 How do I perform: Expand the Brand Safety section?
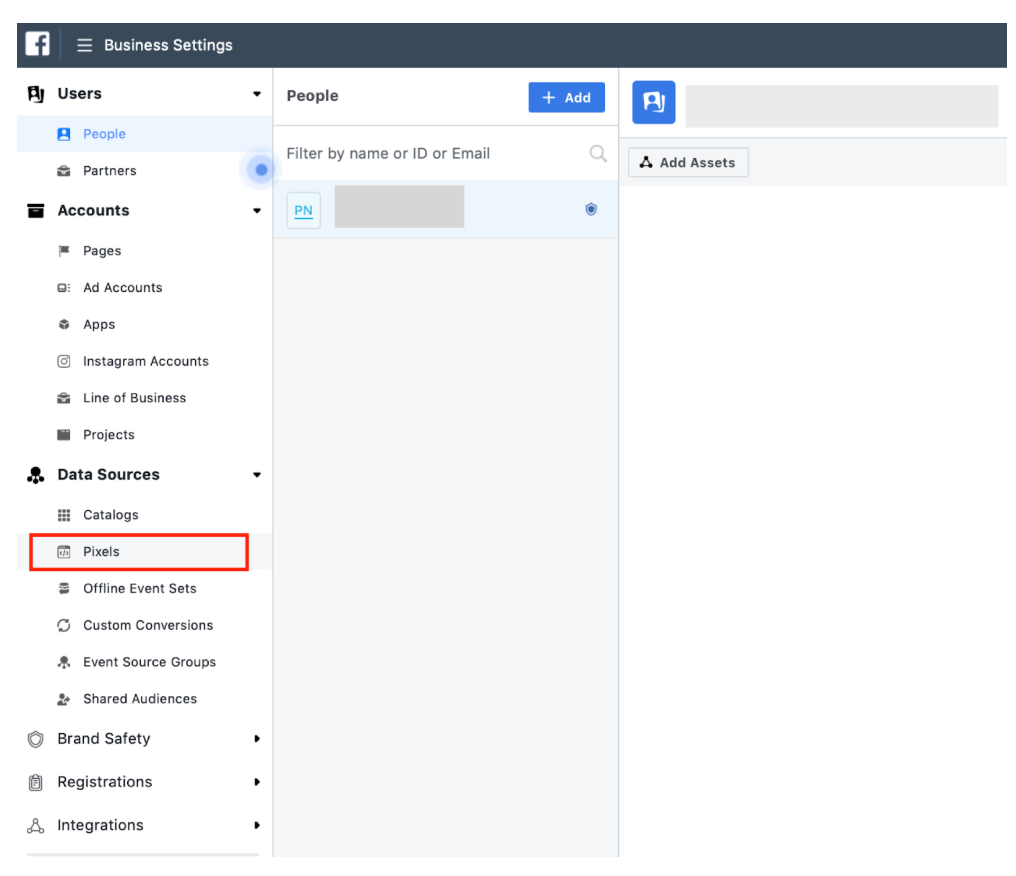tap(257, 739)
